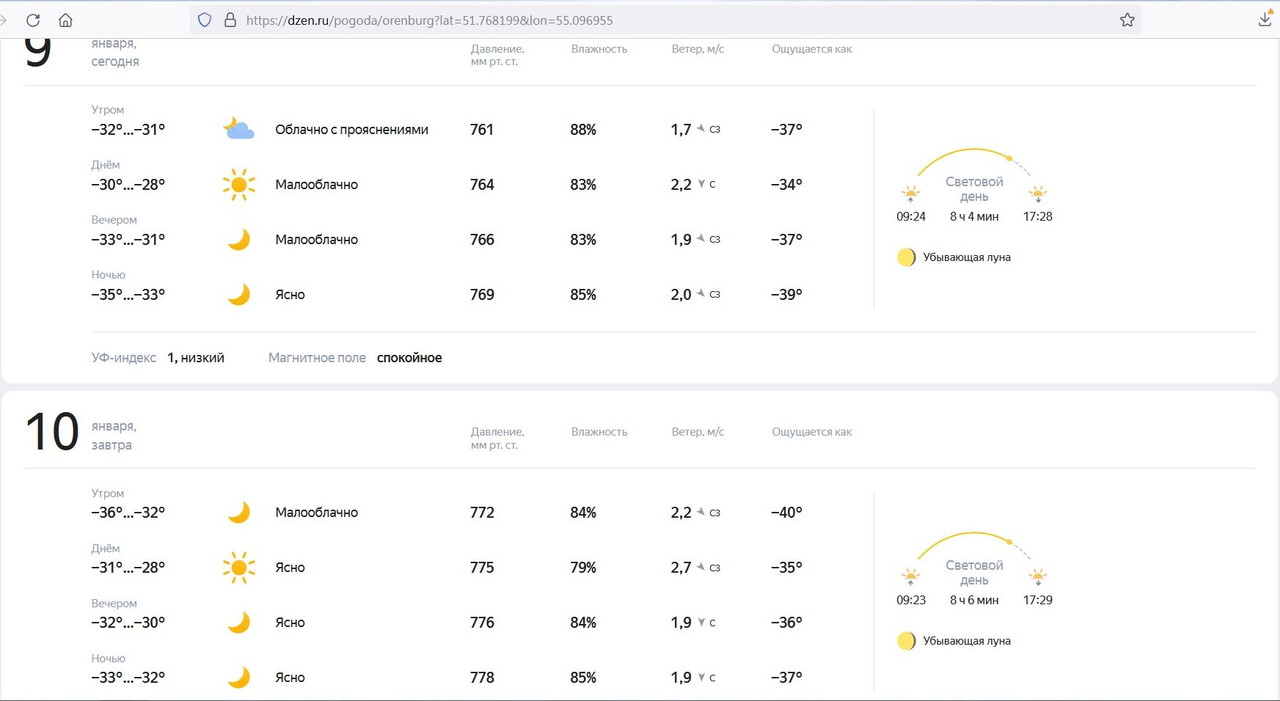Go to the browser home page
Screen dimensions: 1280x701
coord(65,20)
